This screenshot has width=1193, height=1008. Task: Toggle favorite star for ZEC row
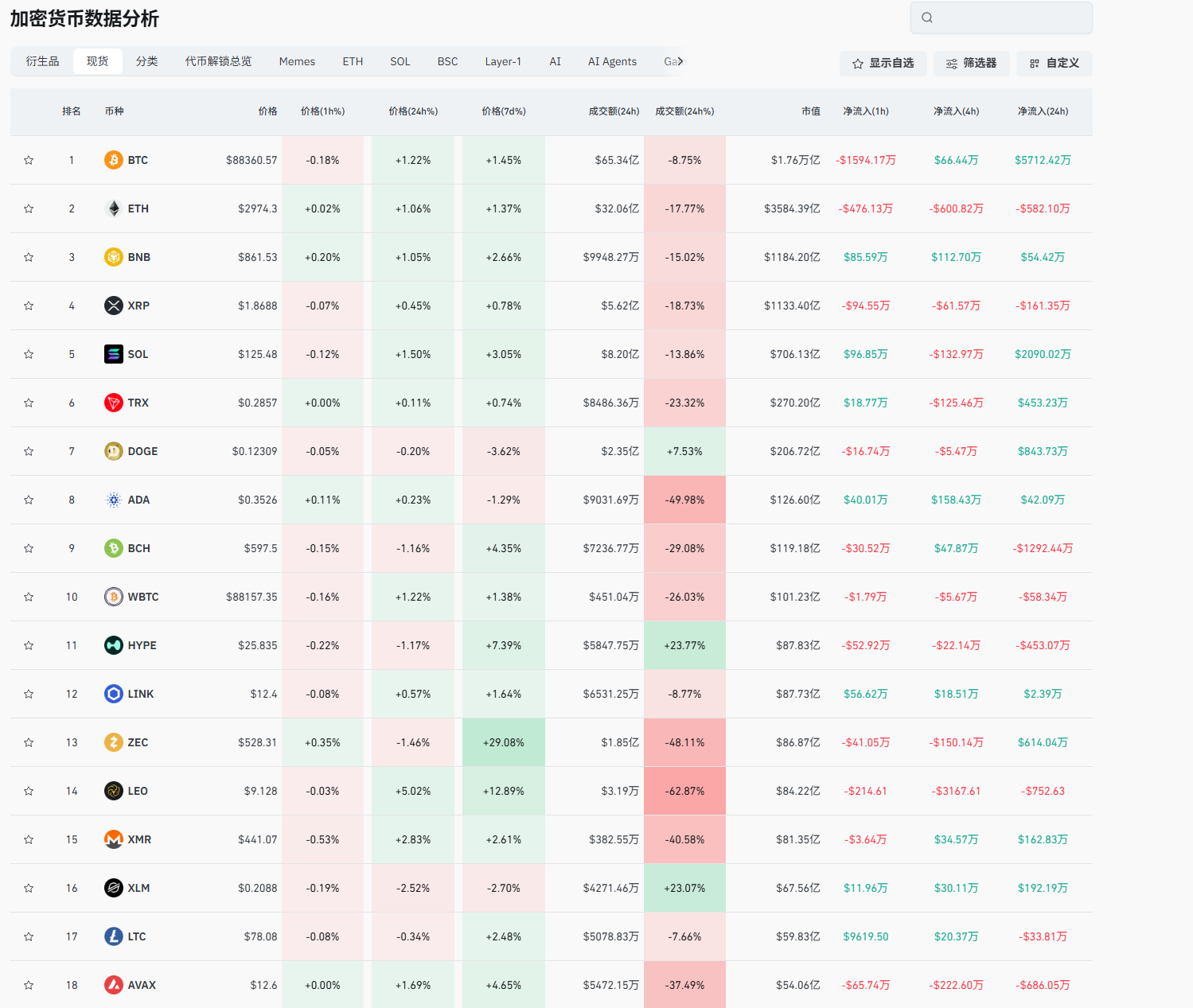pos(29,742)
